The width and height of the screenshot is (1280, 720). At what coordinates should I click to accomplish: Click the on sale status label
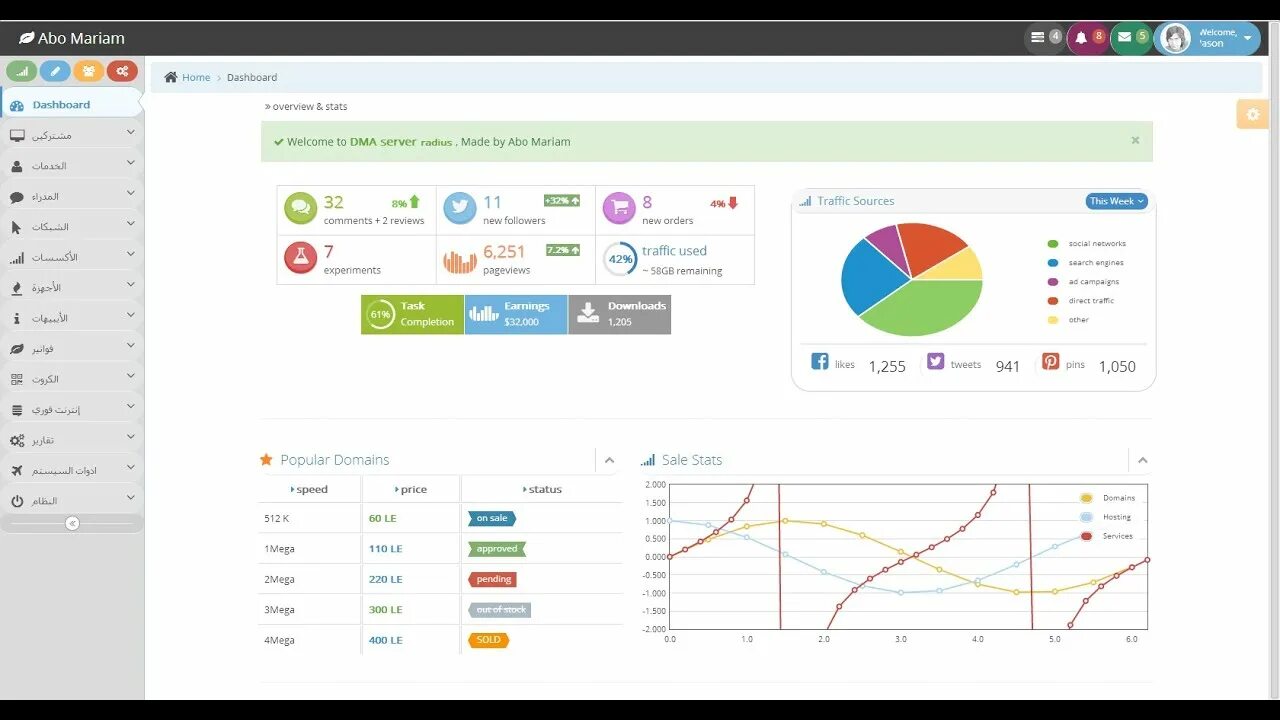[492, 518]
